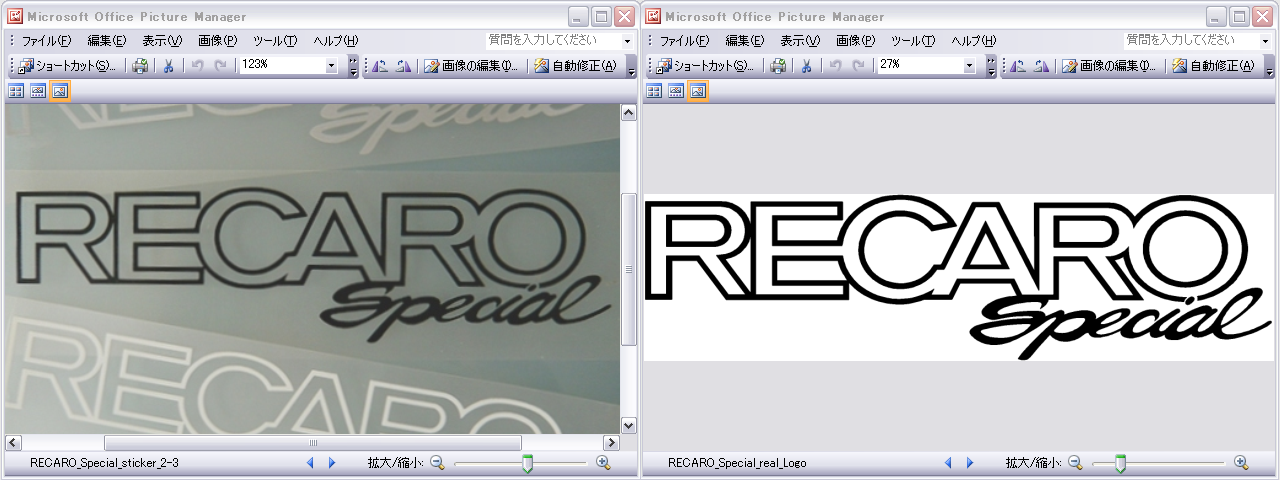Expand toolbar options after 自動修正 in right window
The image size is (1280, 480).
pos(1270,67)
